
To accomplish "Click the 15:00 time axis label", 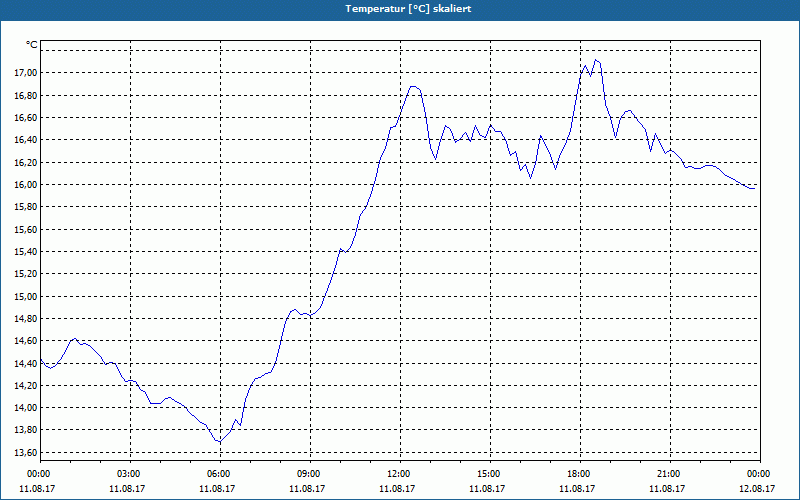I will [x=490, y=474].
